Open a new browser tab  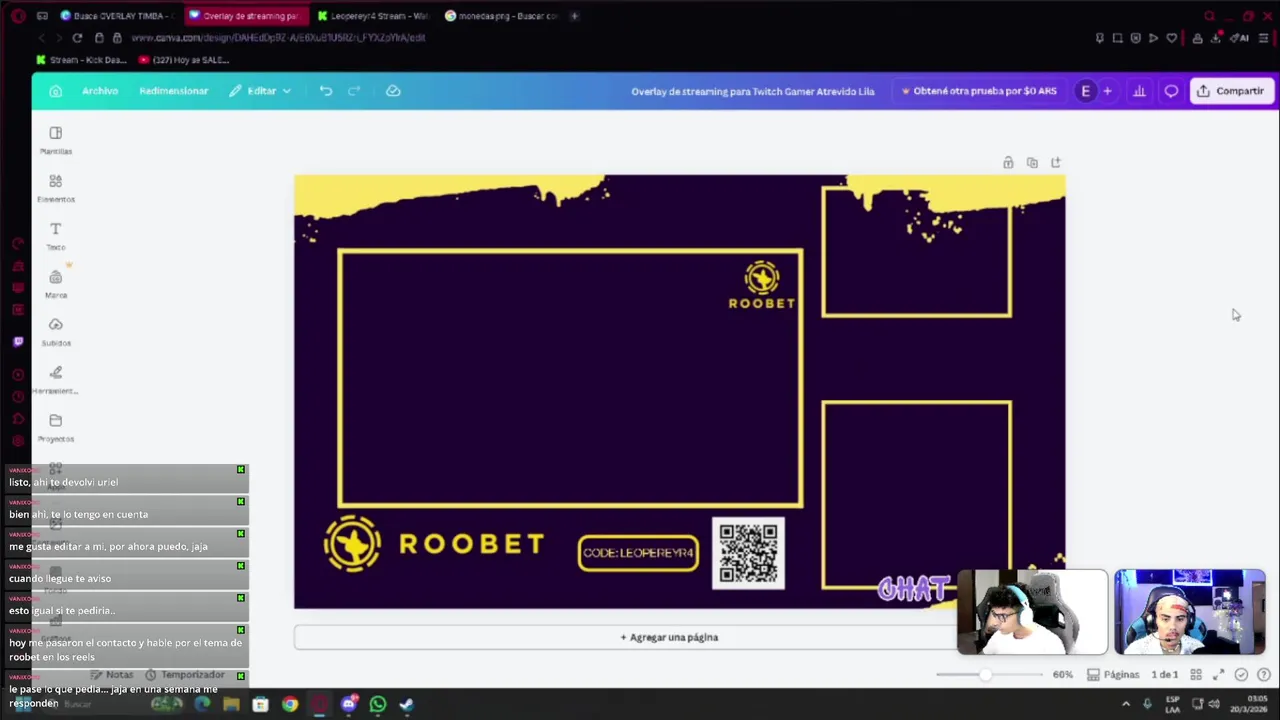coord(574,16)
